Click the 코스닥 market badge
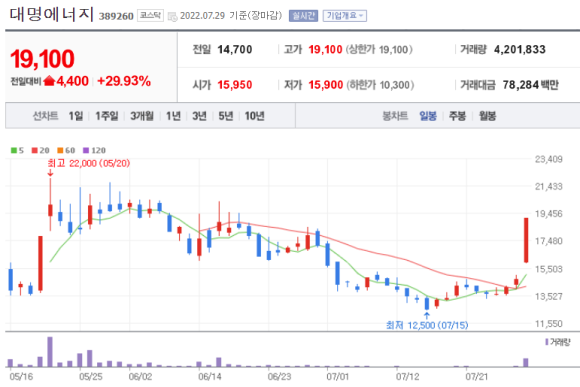This screenshot has height=387, width=580. [151, 16]
